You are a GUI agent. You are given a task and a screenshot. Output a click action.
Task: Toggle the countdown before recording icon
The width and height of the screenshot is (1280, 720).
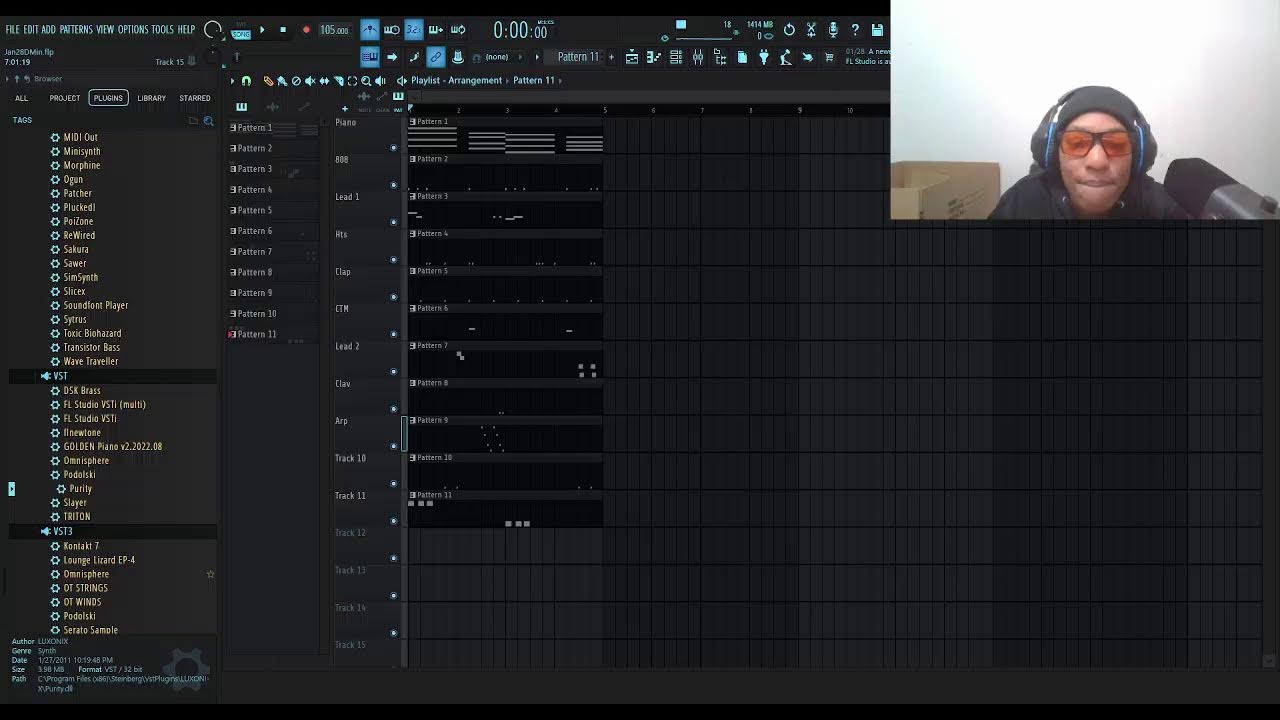pyautogui.click(x=414, y=29)
